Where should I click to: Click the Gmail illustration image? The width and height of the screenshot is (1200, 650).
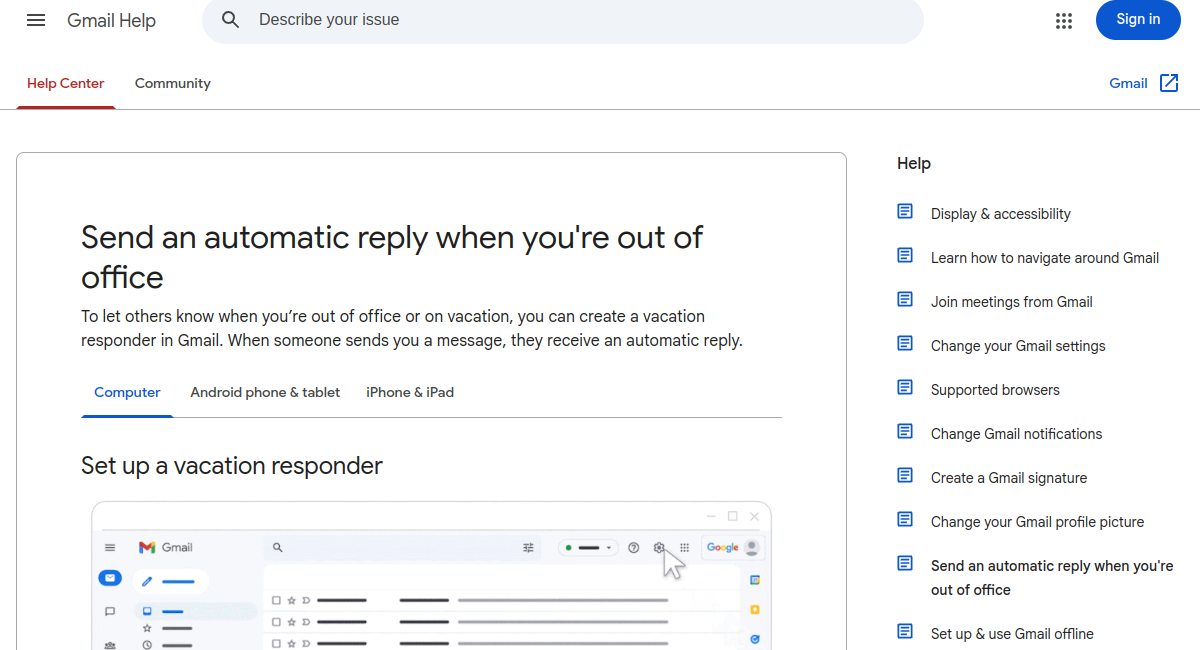click(431, 575)
